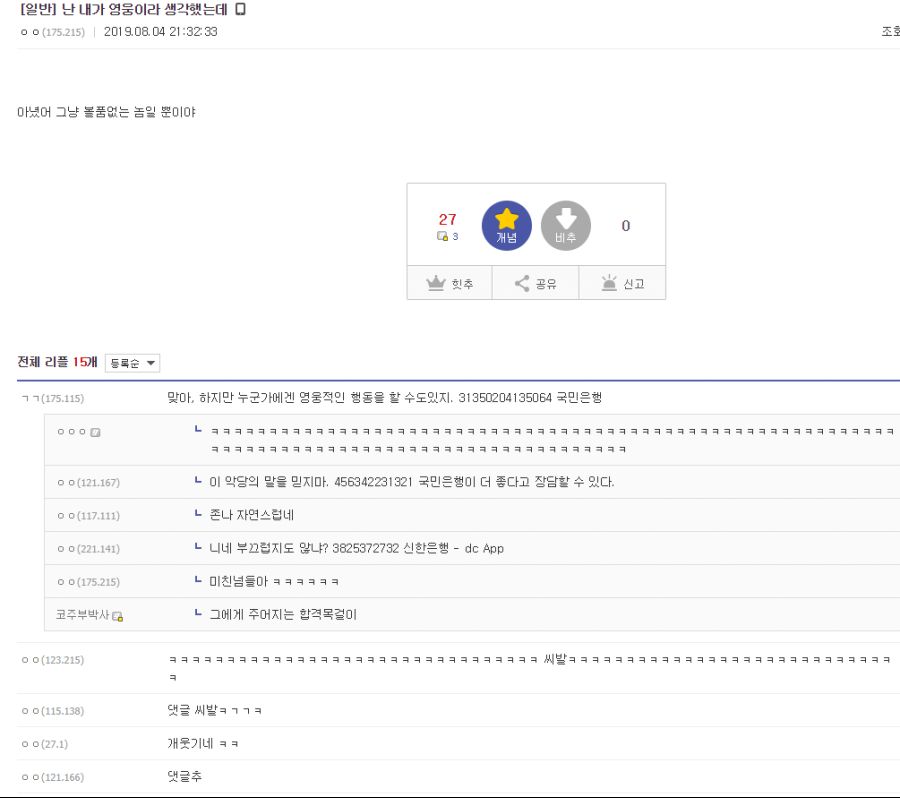Open the 공유 share option
The height and width of the screenshot is (798, 900).
click(536, 283)
